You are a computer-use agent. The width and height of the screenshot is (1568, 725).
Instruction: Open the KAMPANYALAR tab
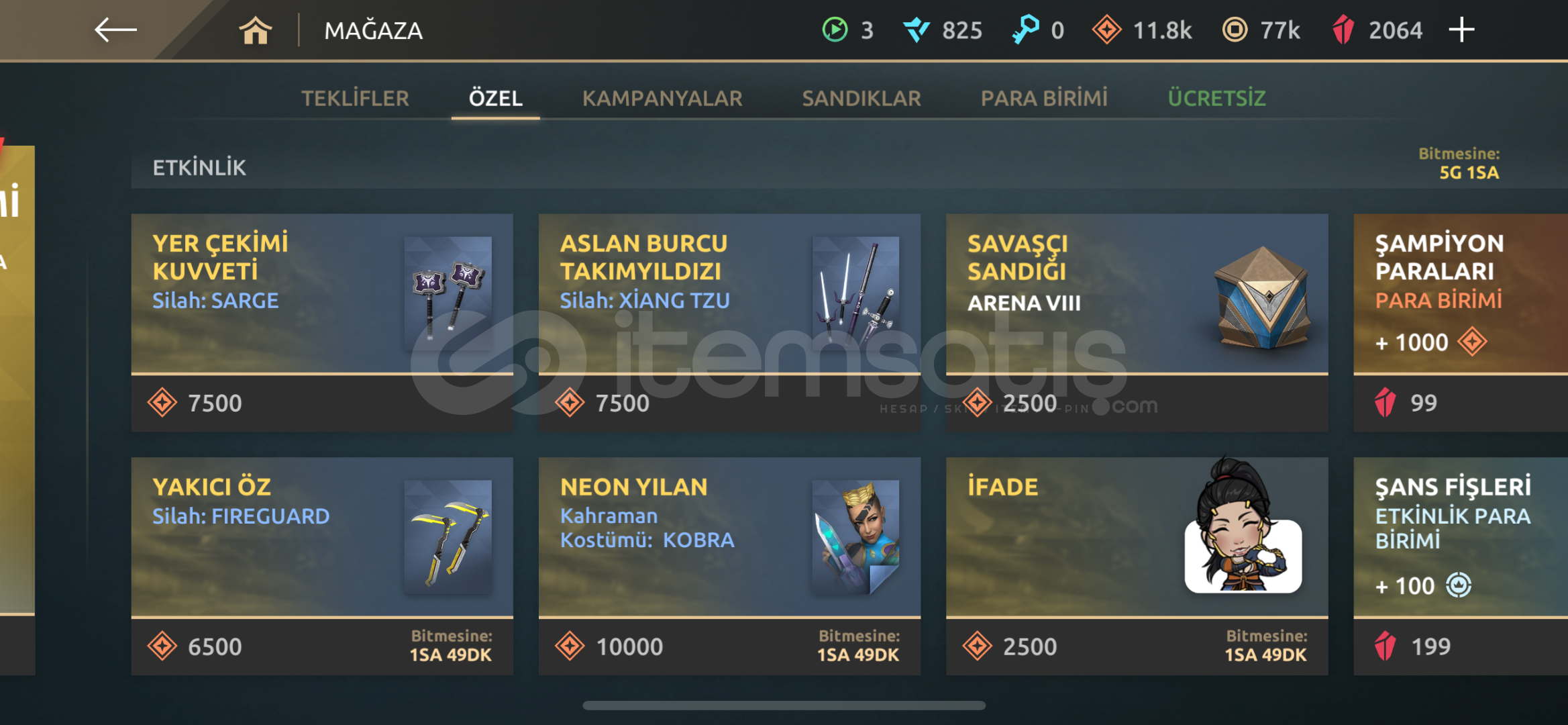pyautogui.click(x=662, y=99)
